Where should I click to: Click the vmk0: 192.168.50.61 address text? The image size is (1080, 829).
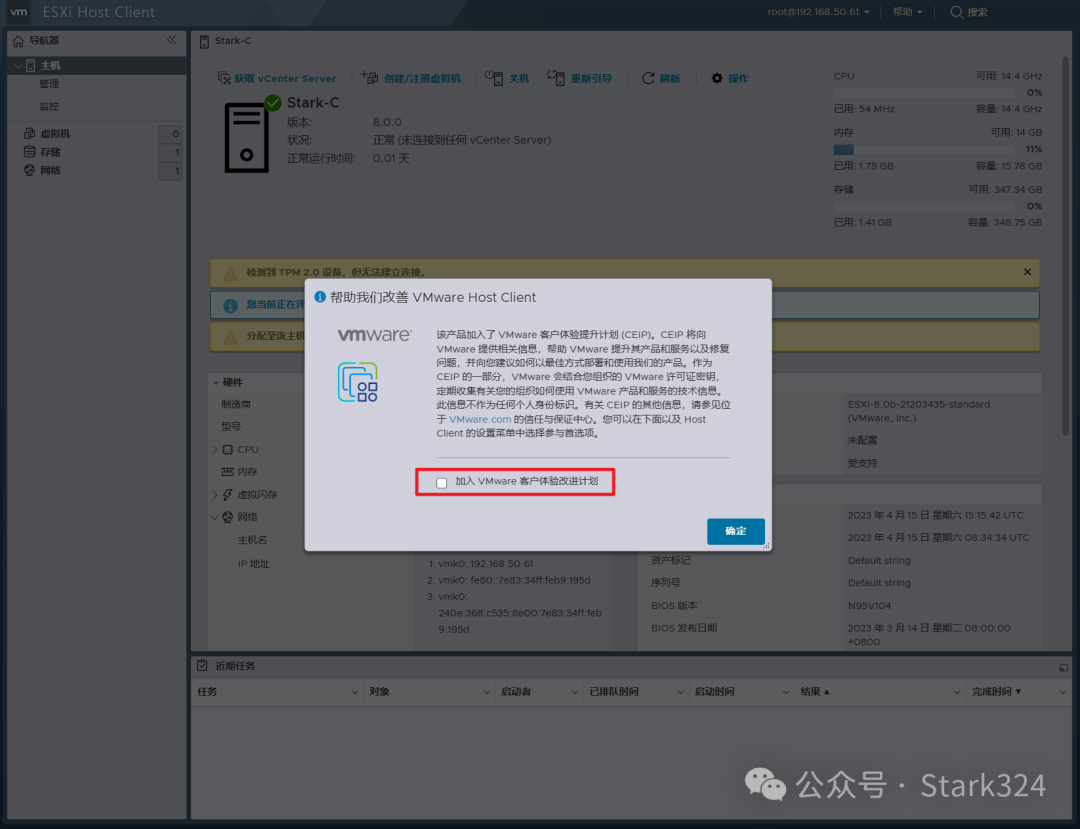click(x=486, y=563)
